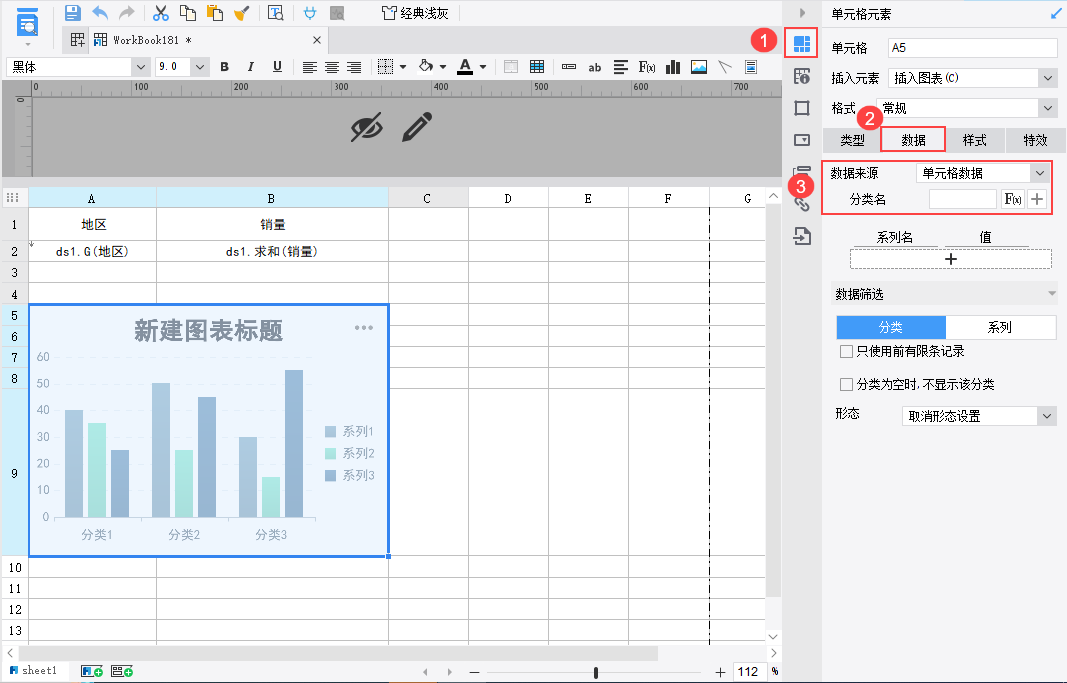Redo the last action
Viewport: 1067px width, 683px height.
[127, 12]
